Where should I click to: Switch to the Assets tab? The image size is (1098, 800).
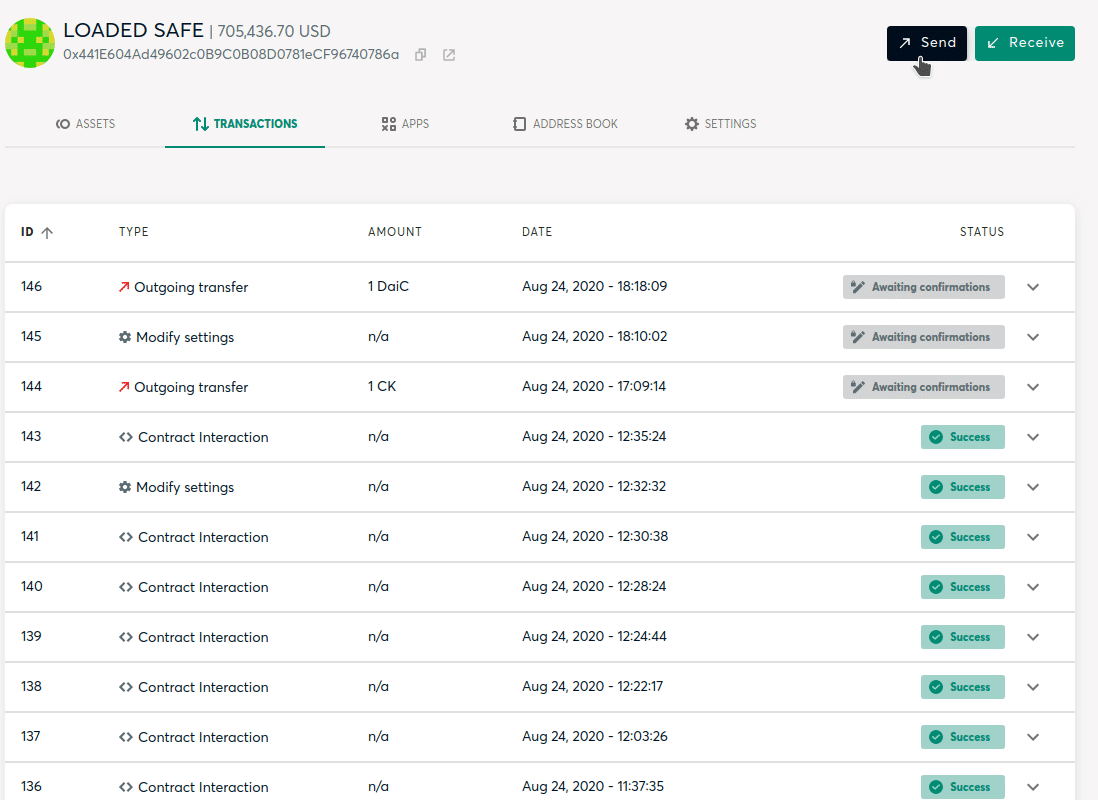point(85,124)
